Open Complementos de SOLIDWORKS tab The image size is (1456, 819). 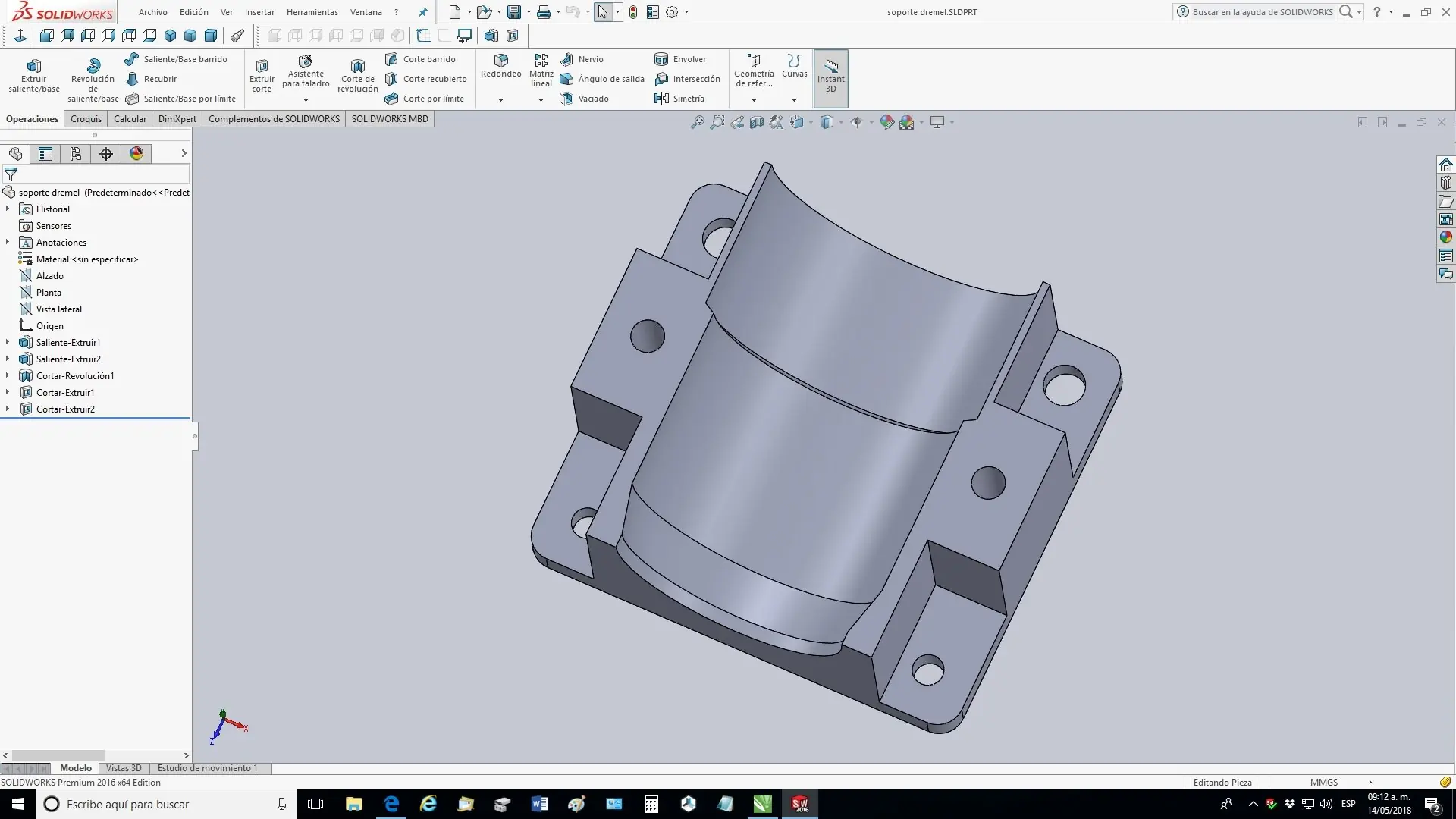tap(274, 119)
